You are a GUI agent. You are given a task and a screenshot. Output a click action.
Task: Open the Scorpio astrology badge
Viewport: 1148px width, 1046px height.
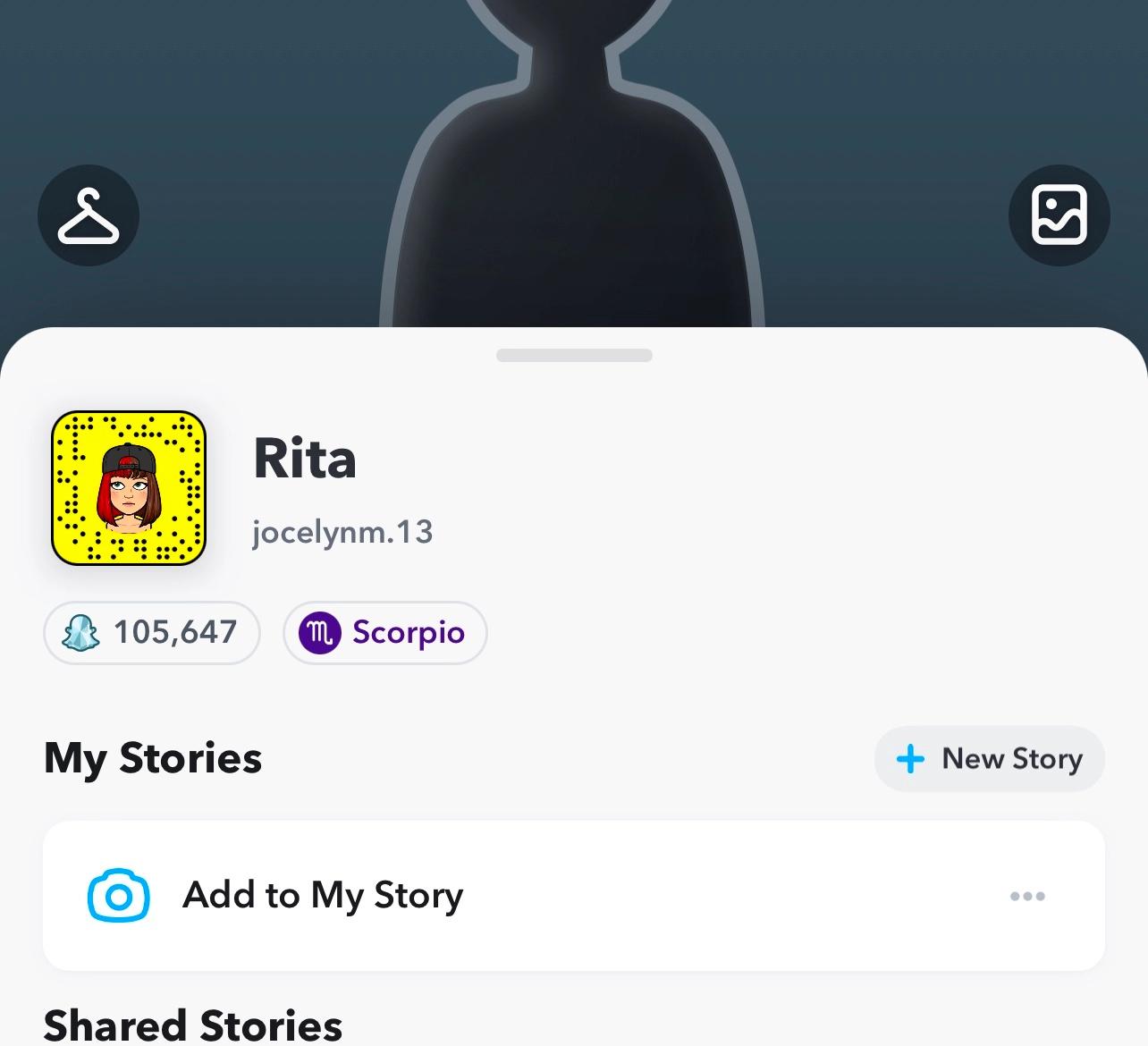[385, 633]
